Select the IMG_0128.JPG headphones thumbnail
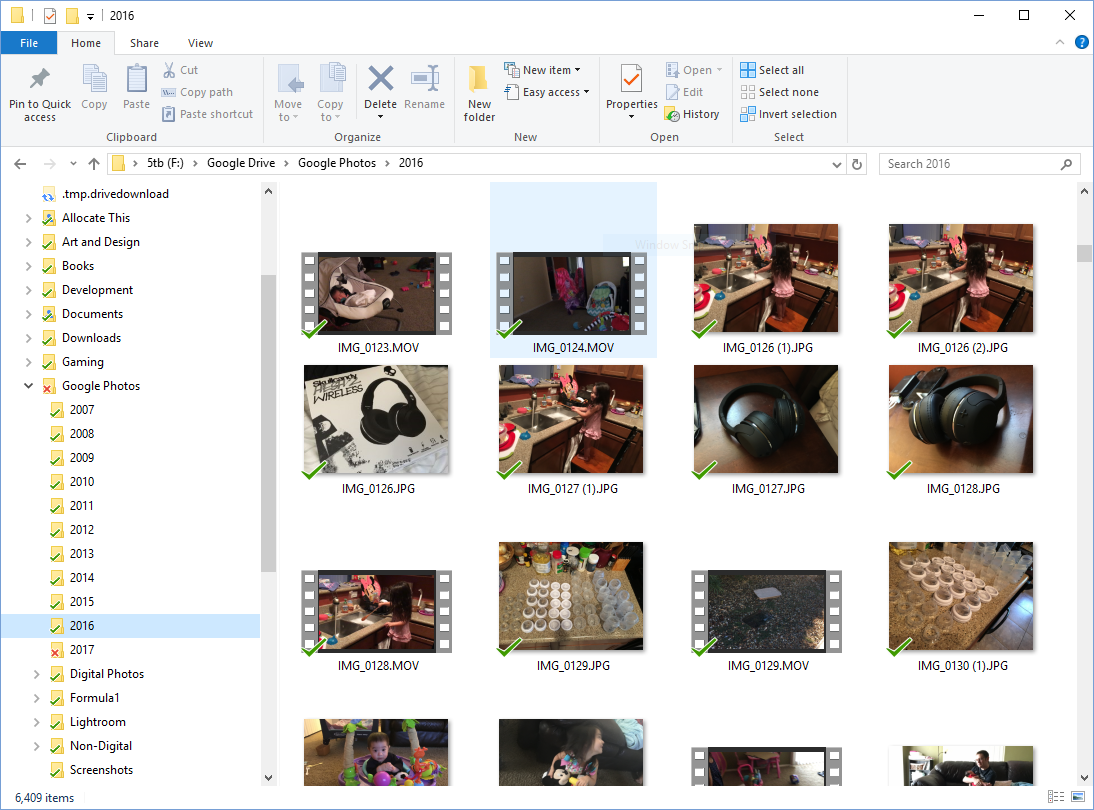Viewport: 1094px width, 810px height. 961,420
